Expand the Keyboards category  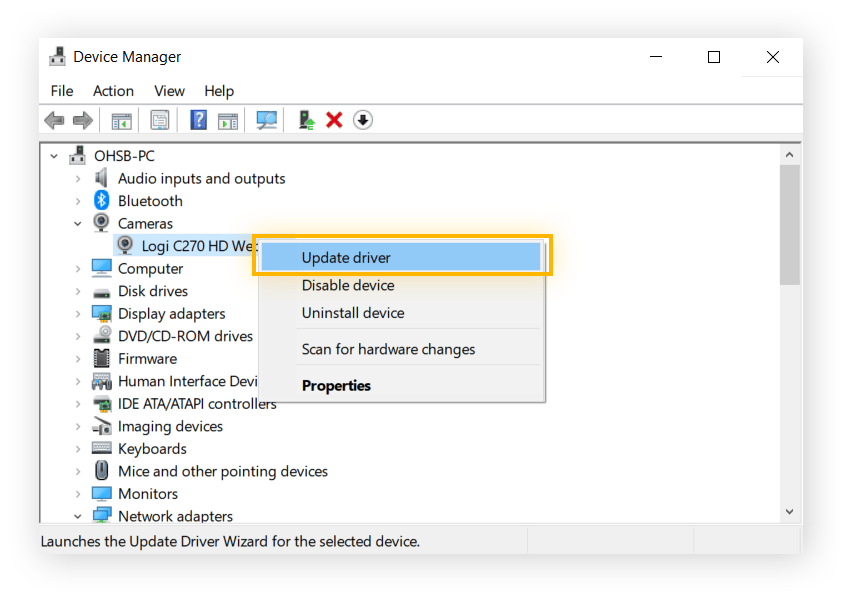pos(78,449)
